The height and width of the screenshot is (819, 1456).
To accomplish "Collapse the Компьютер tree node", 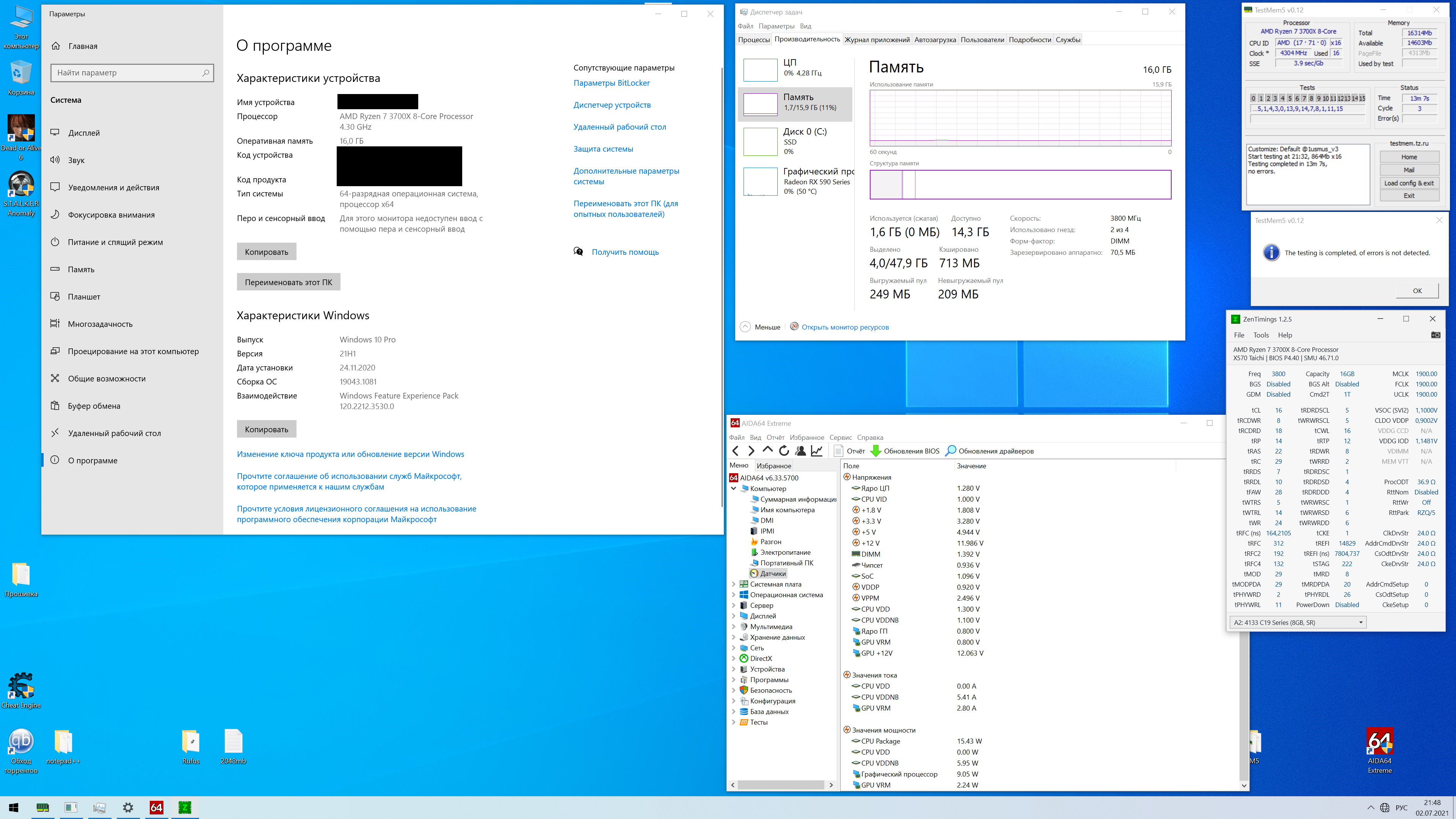I will coord(734,488).
